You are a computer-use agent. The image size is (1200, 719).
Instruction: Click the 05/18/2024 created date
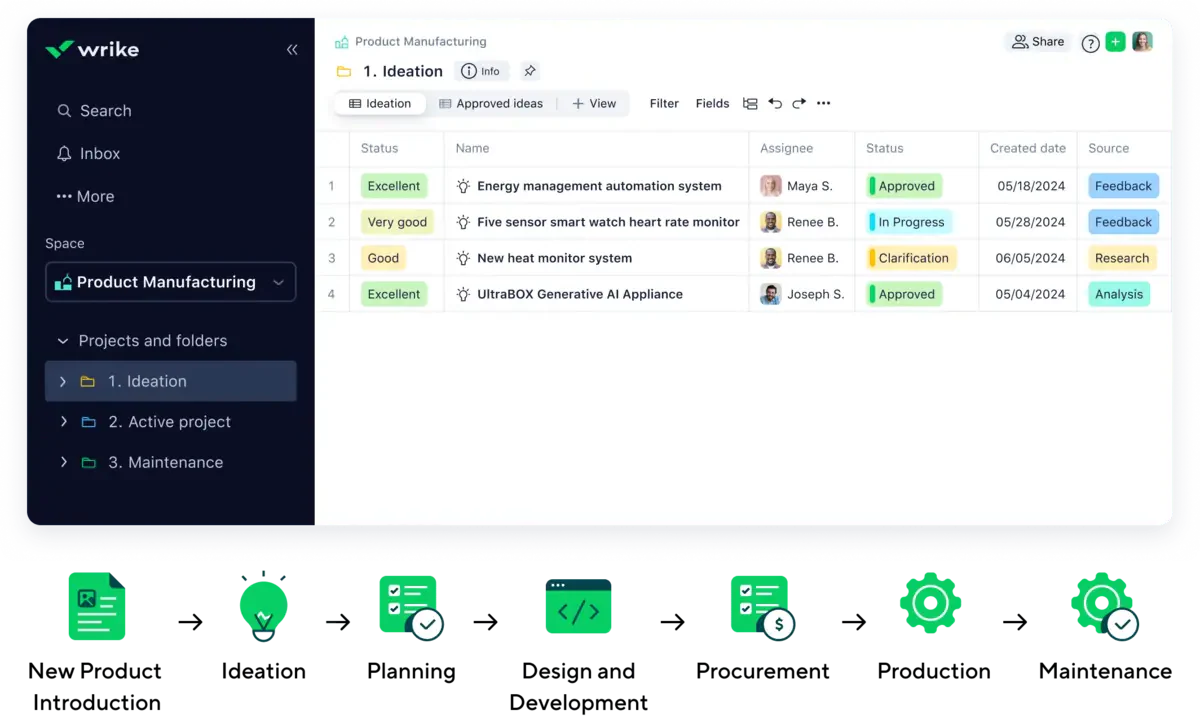coord(1031,186)
